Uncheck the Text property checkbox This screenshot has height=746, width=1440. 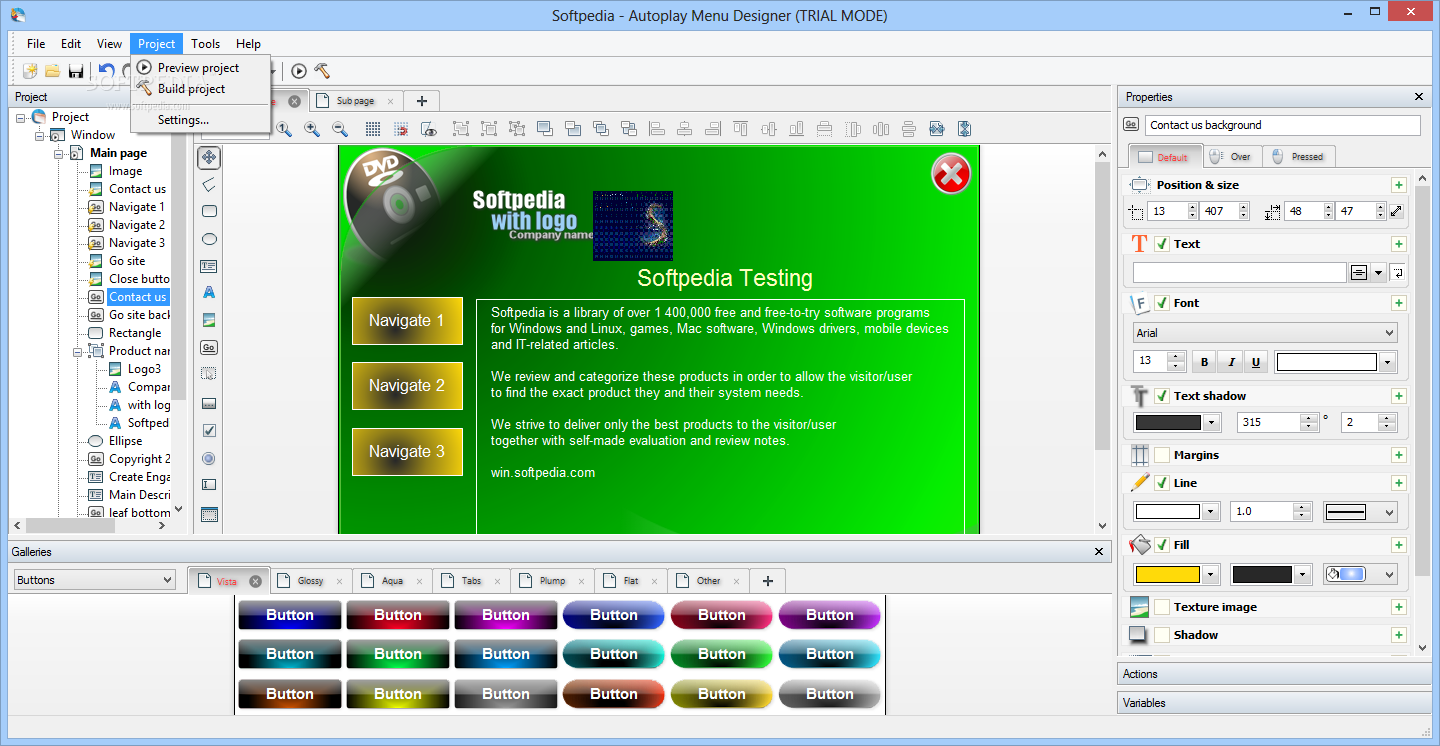pyautogui.click(x=1161, y=244)
